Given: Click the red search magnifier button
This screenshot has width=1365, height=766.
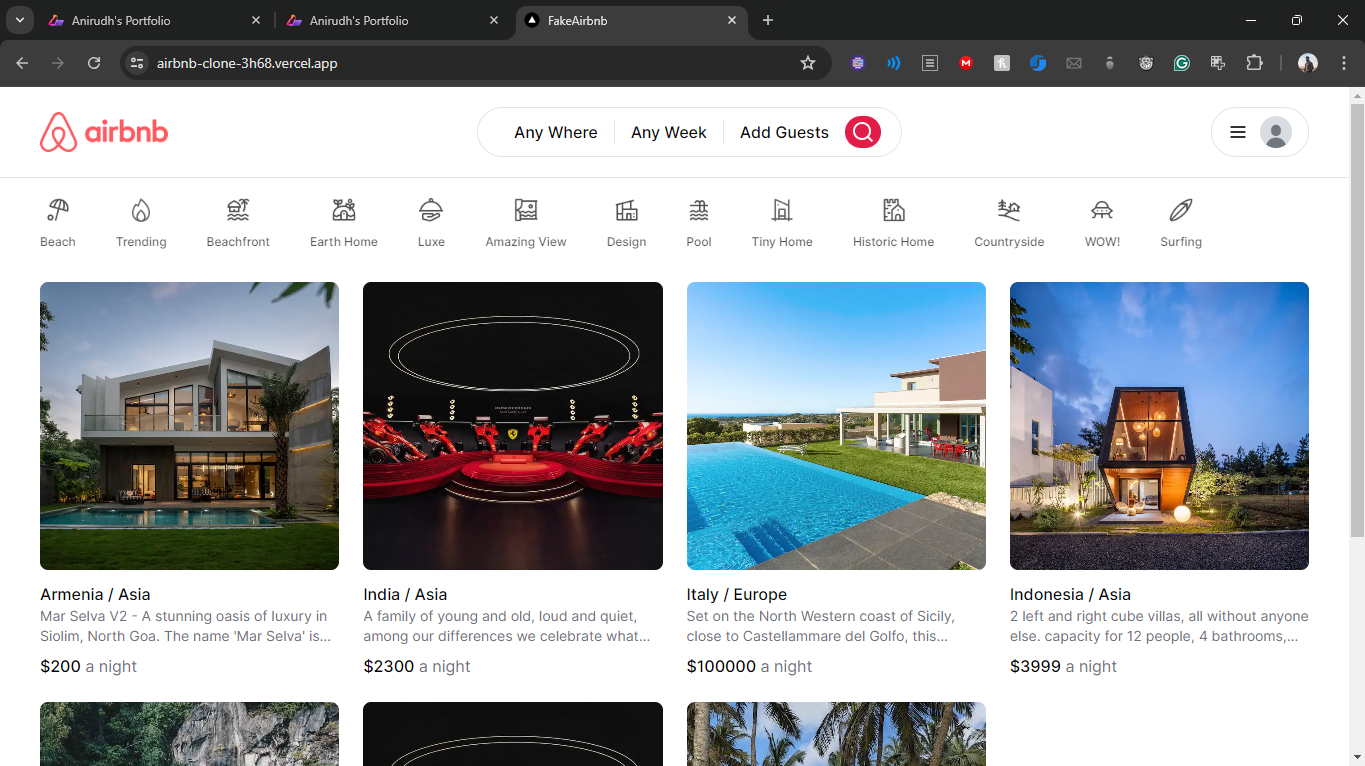Looking at the screenshot, I should coord(863,132).
